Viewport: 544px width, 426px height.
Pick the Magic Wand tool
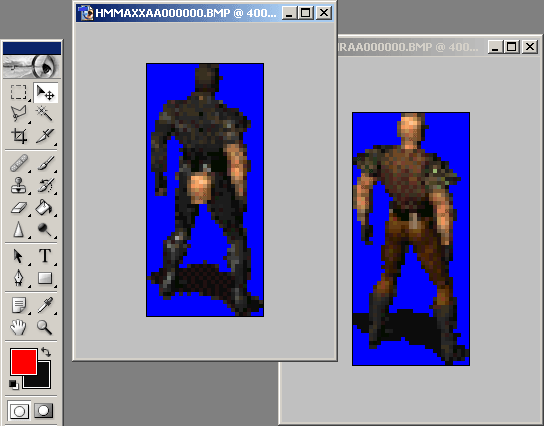pos(45,113)
